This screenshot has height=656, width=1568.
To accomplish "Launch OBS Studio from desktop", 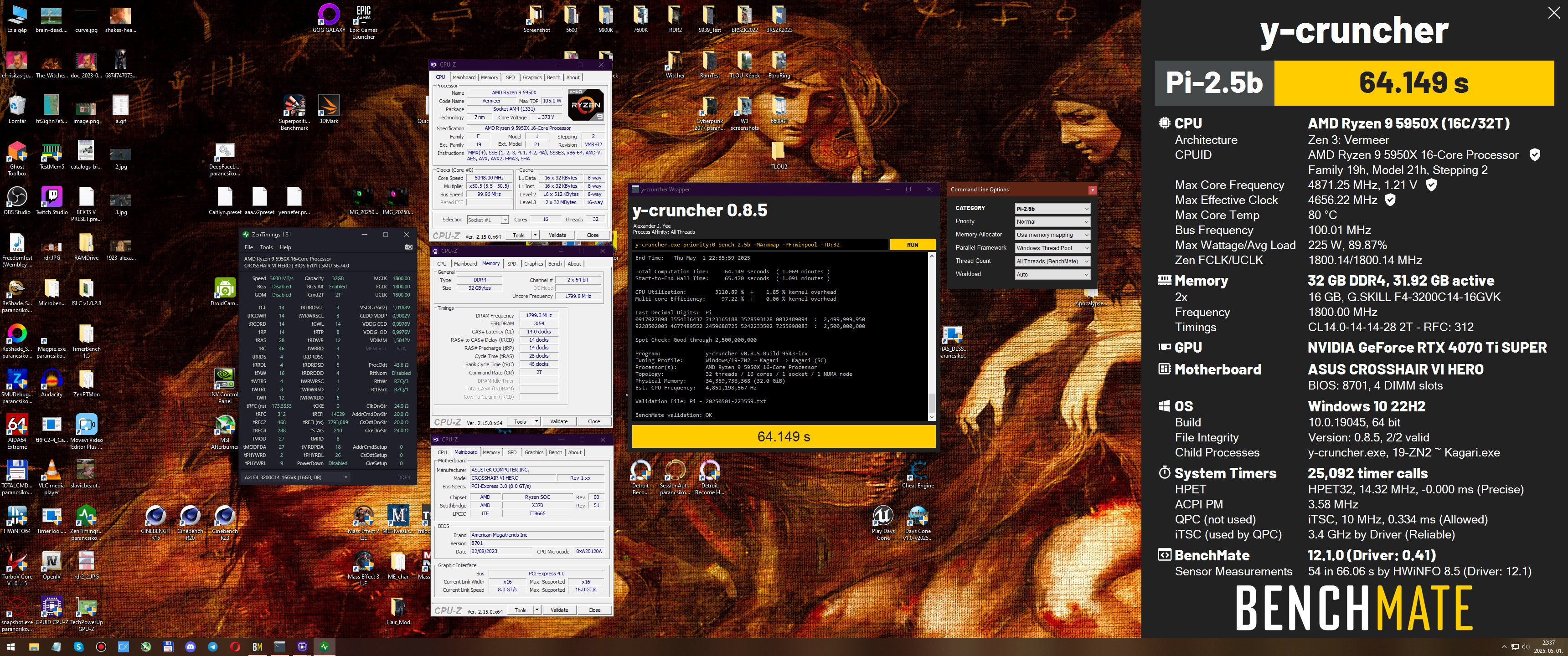I will pos(17,201).
